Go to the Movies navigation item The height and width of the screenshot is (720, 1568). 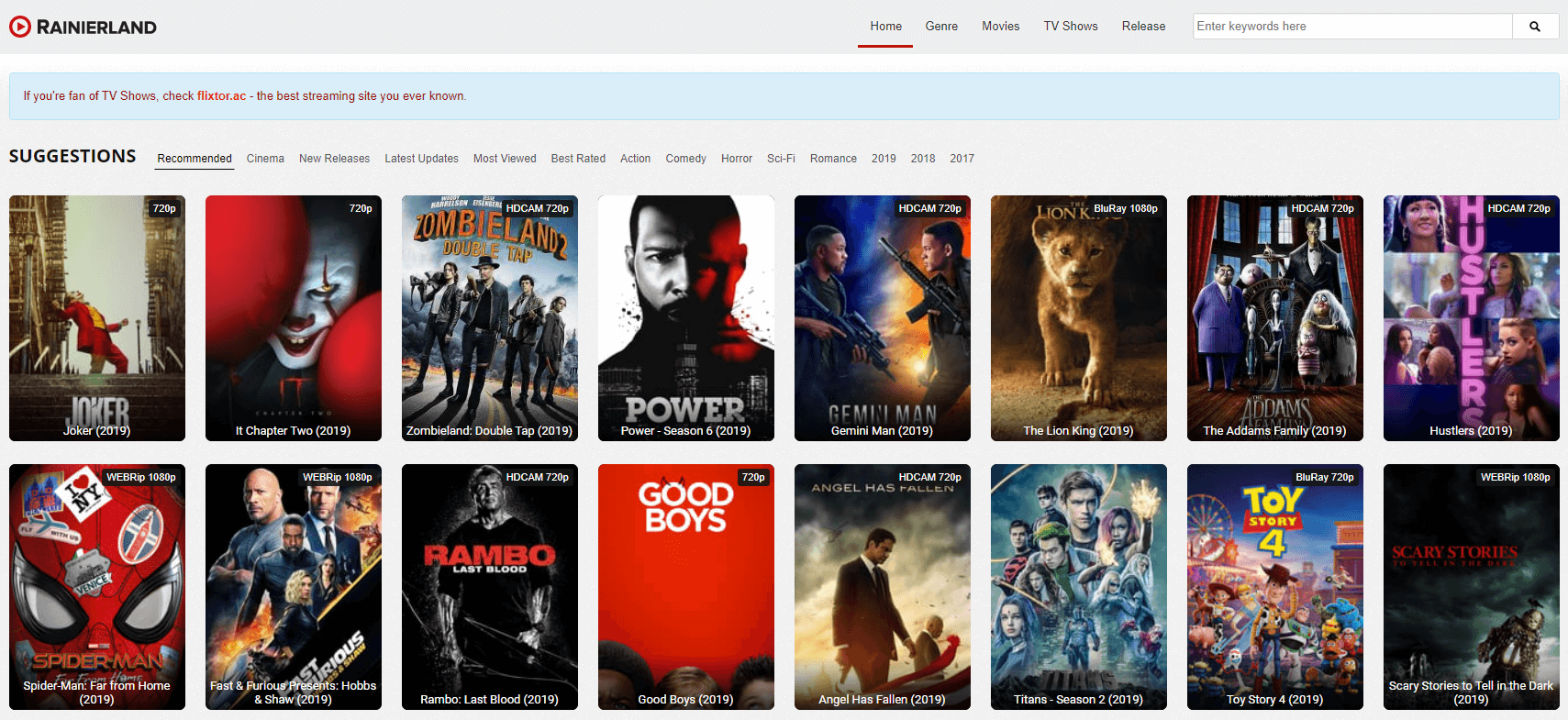click(x=1001, y=27)
